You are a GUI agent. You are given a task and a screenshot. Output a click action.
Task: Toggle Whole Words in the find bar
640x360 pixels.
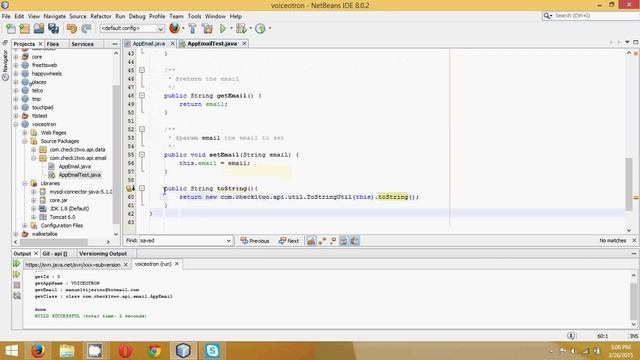[x=322, y=241]
